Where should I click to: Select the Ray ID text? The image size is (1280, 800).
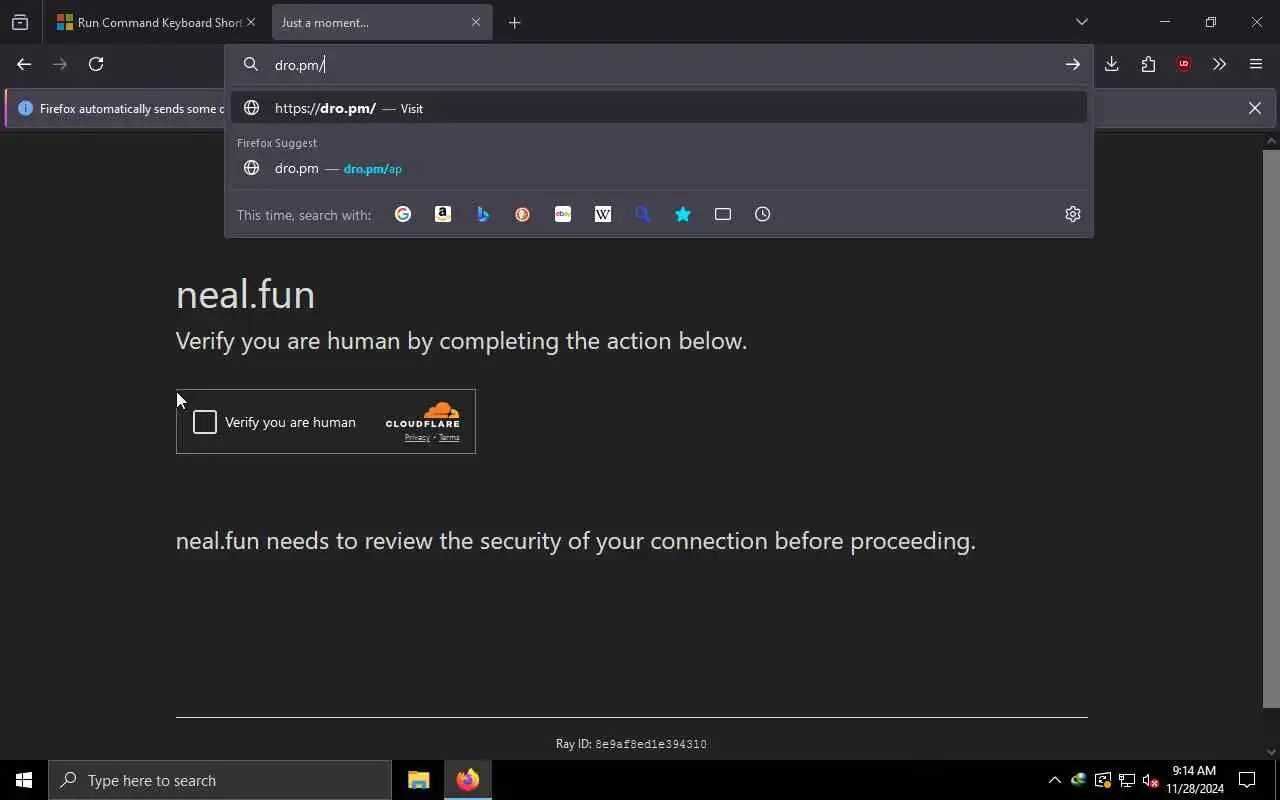tap(631, 744)
